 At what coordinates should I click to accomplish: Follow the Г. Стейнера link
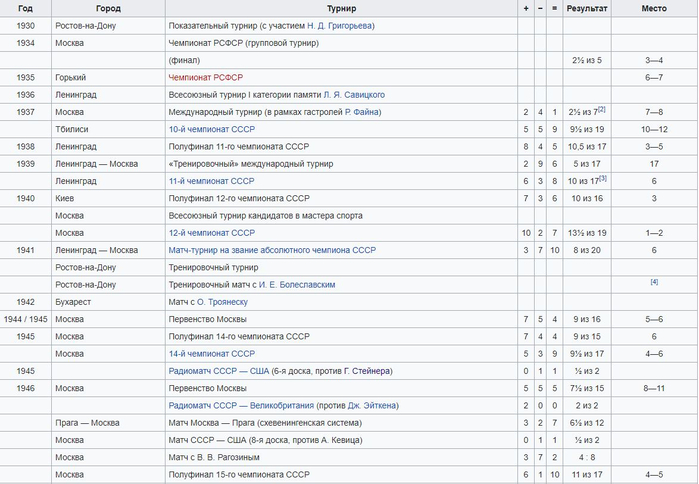[x=367, y=371]
